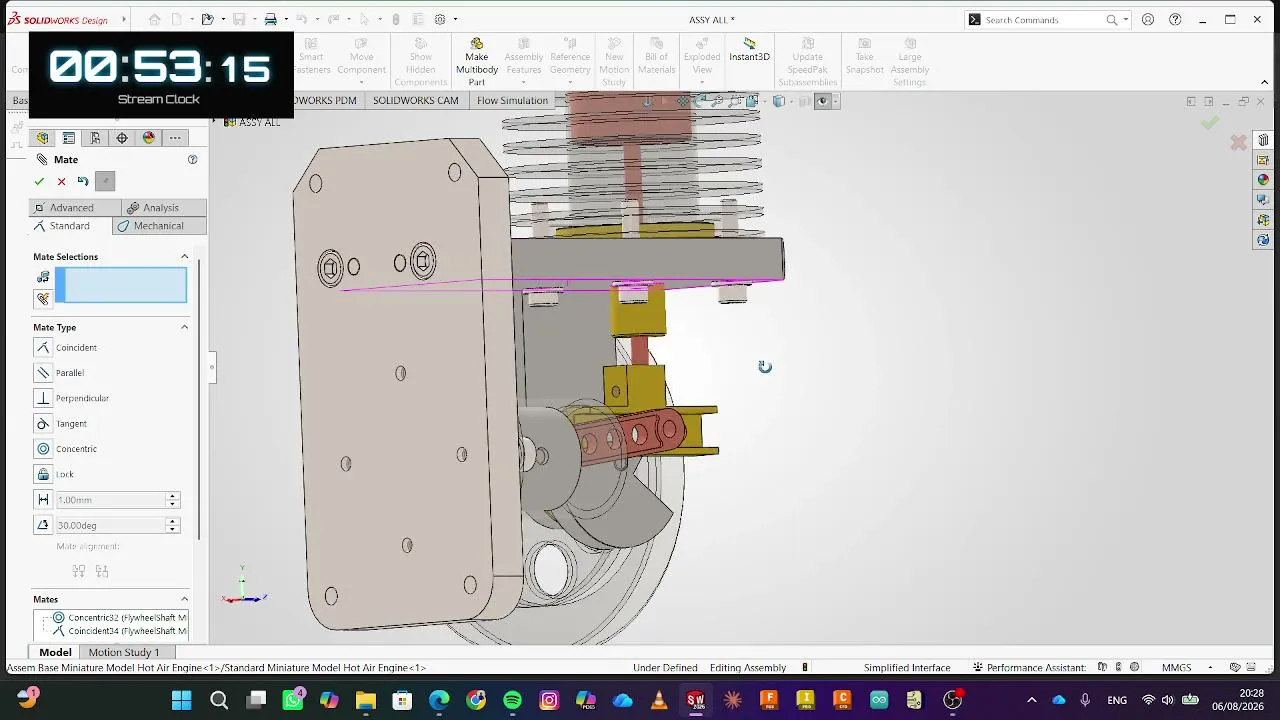This screenshot has width=1280, height=720.
Task: Open File Explorer from the taskbar
Action: tap(365, 700)
